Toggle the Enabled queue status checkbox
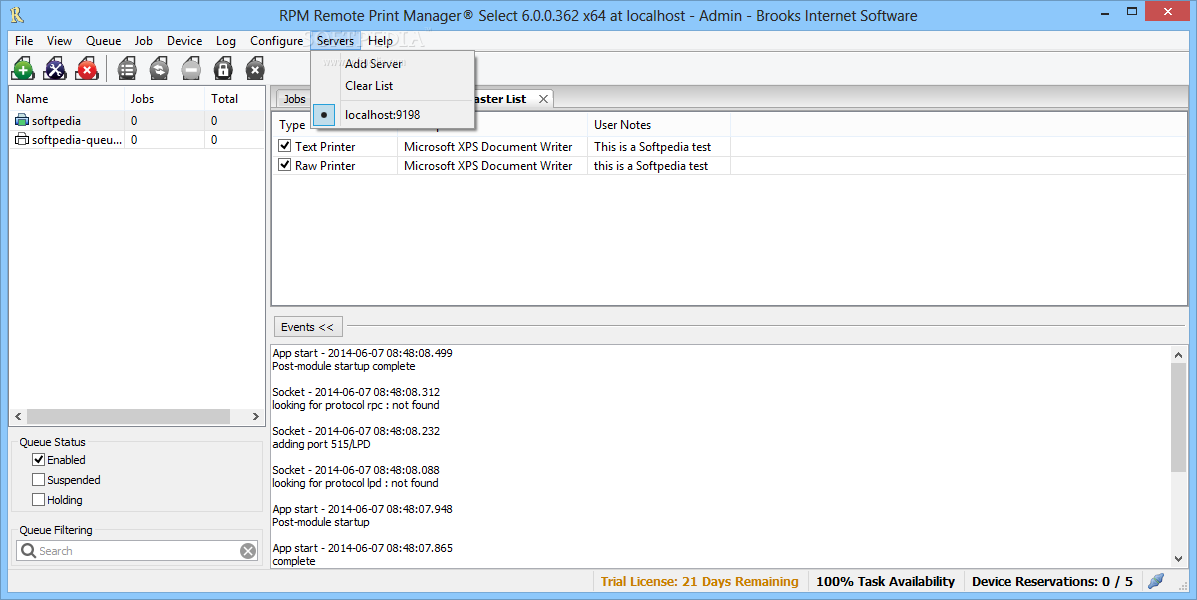 tap(38, 460)
